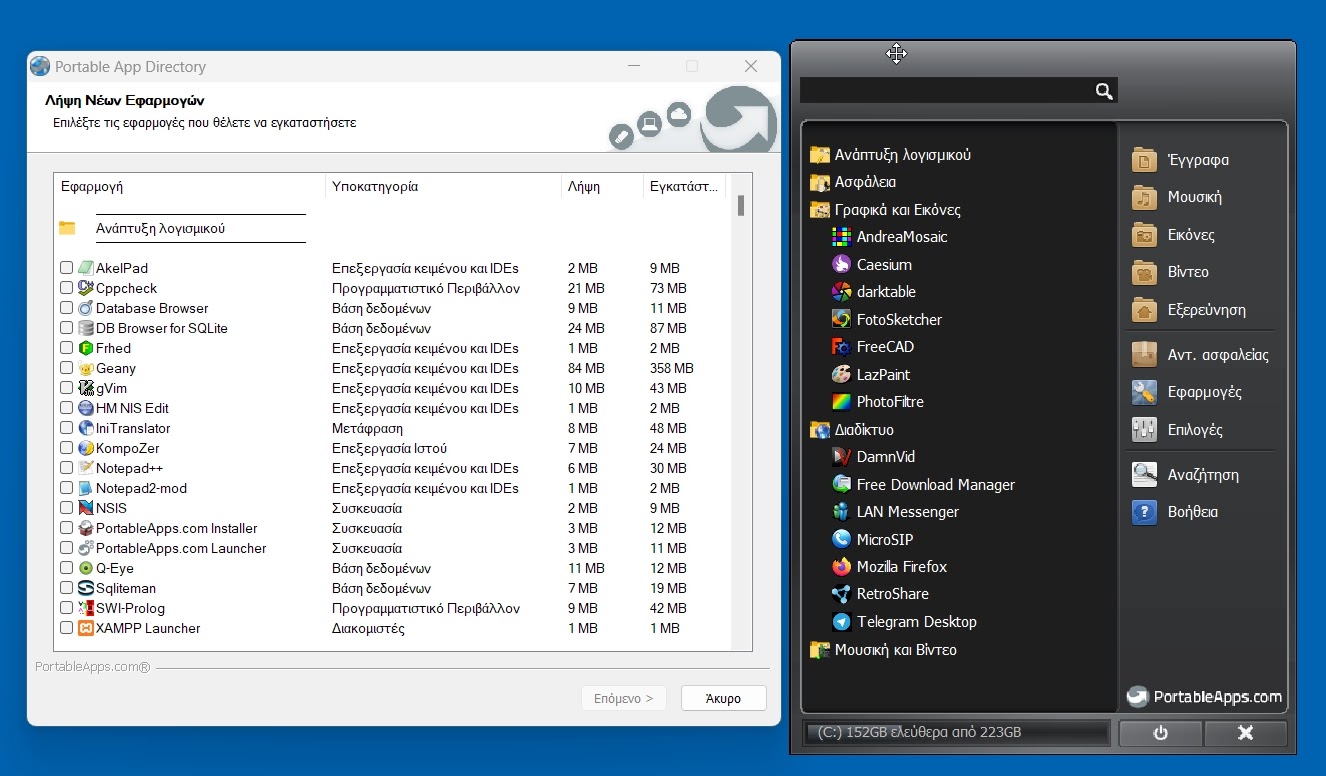The width and height of the screenshot is (1326, 776).
Task: Start LAN Messenger
Action: [895, 512]
